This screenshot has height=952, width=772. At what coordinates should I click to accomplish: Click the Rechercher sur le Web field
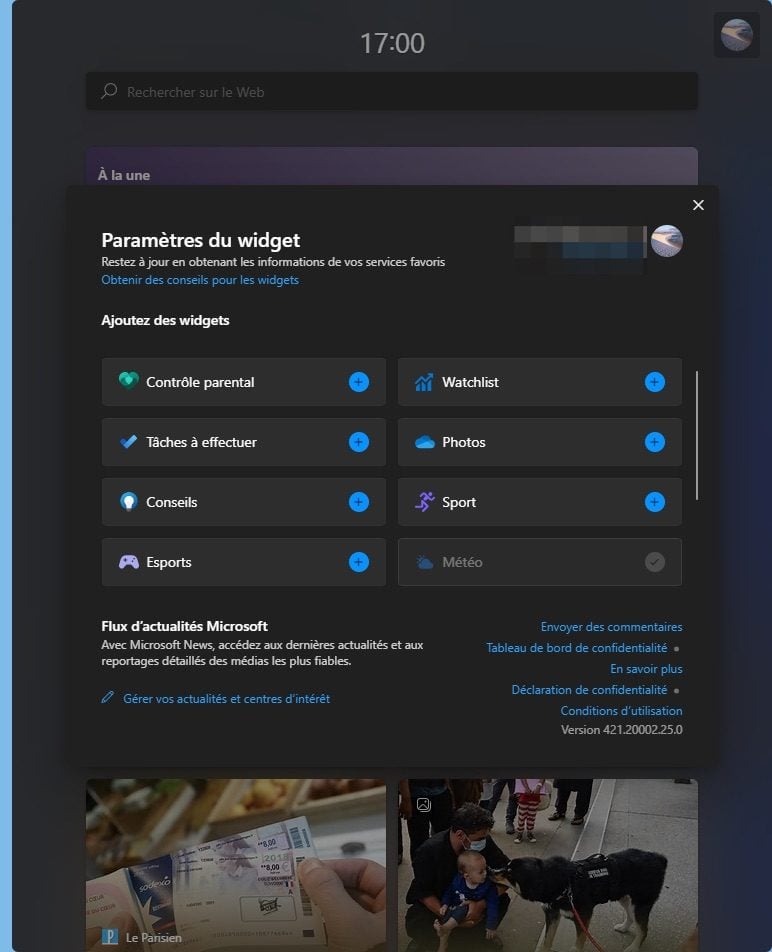(391, 92)
